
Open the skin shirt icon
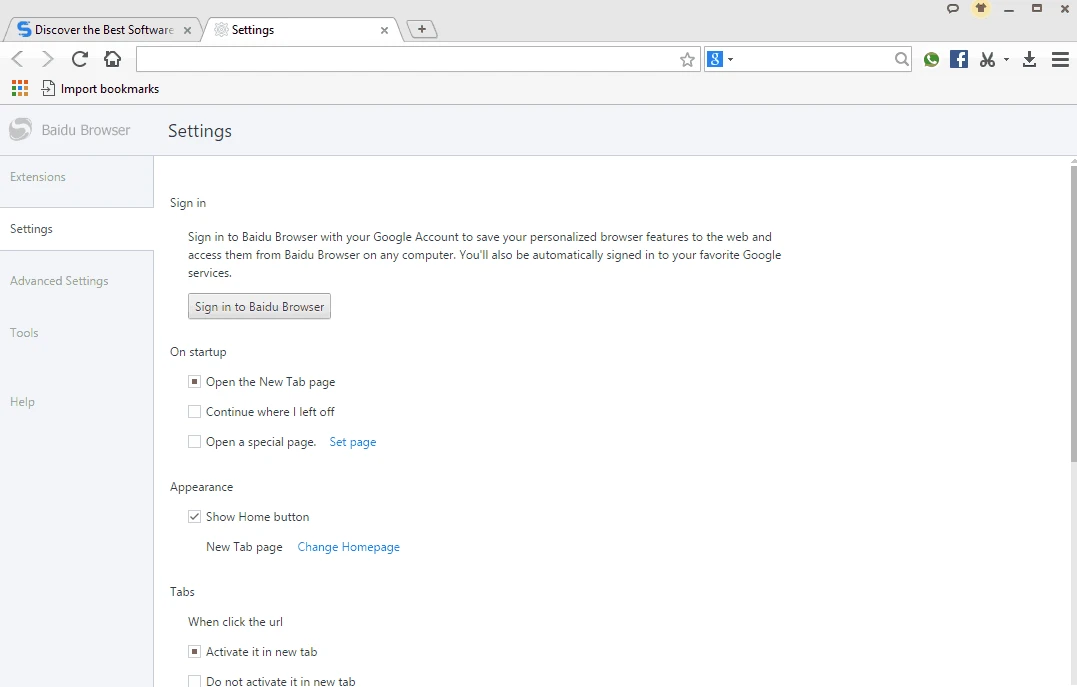coord(981,9)
